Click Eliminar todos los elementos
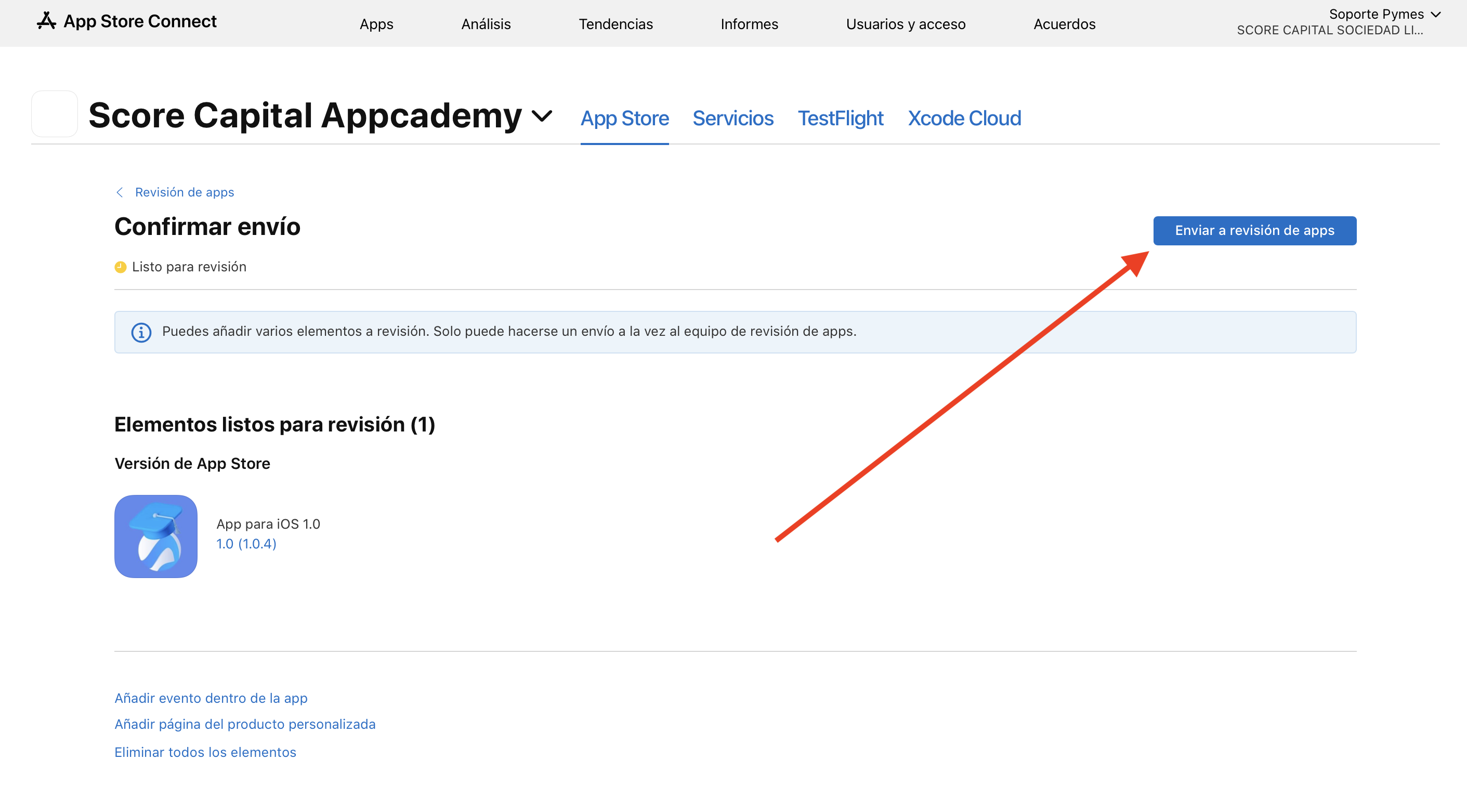Screen dimensions: 1467x812 click(205, 752)
